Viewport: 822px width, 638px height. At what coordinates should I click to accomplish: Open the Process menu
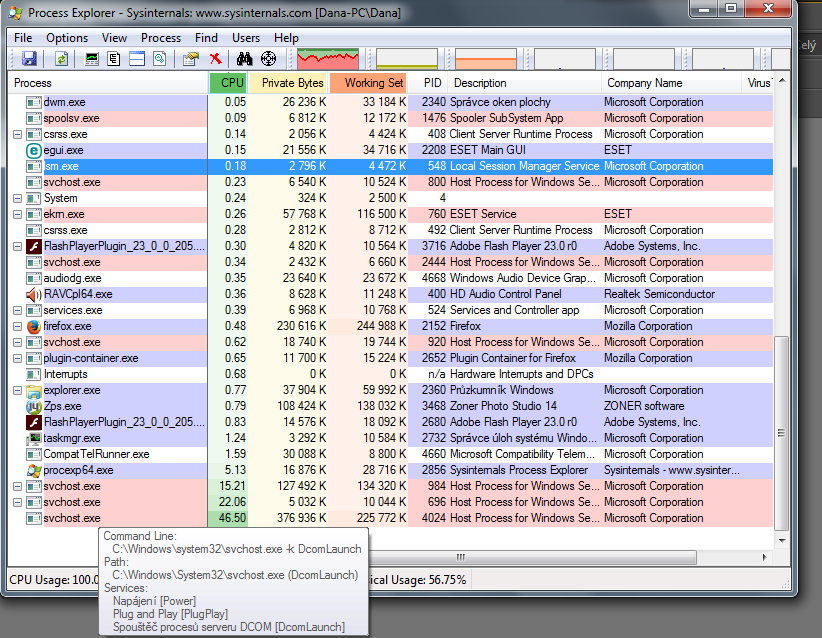tap(161, 38)
